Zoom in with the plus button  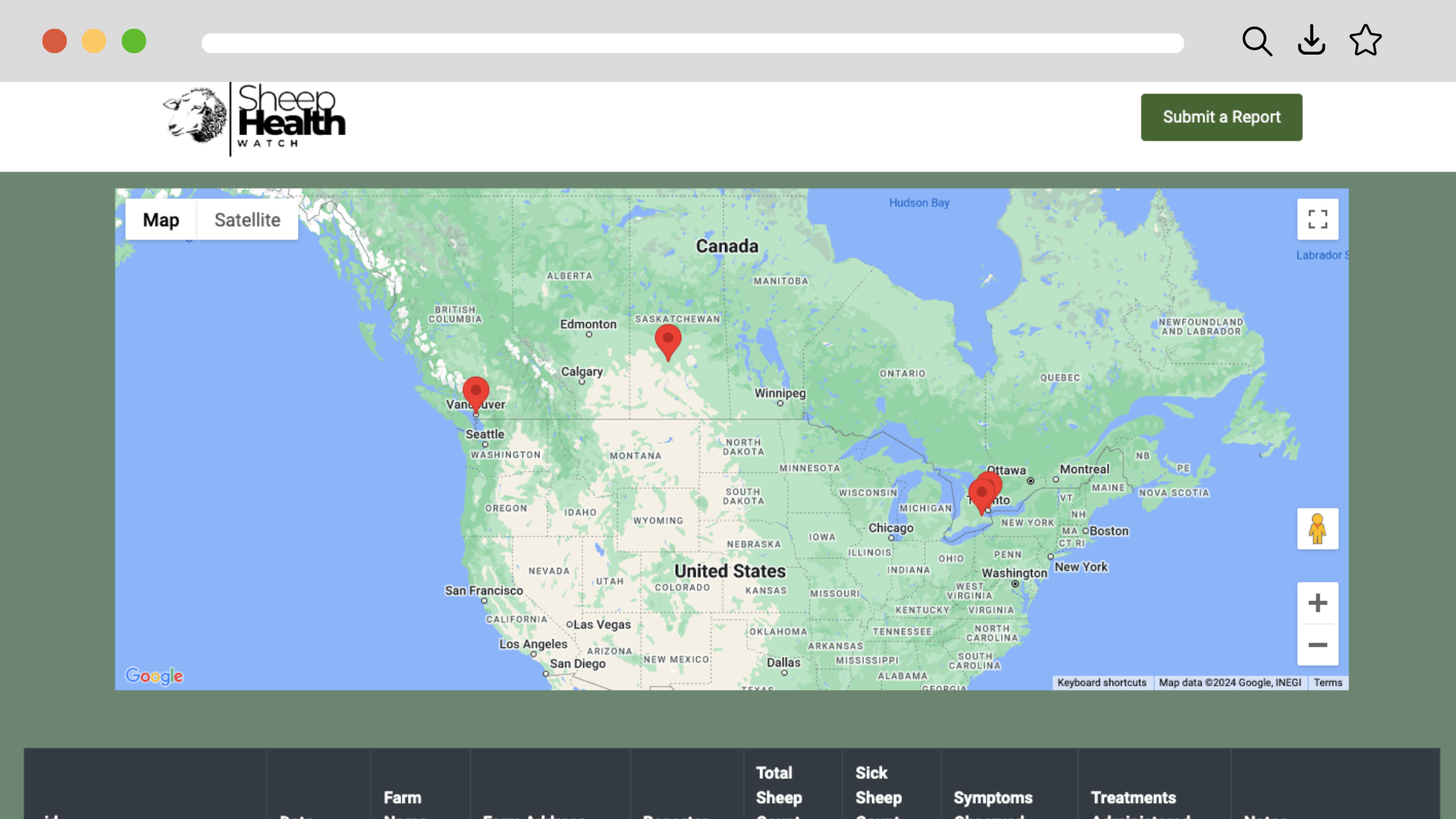coord(1317,603)
